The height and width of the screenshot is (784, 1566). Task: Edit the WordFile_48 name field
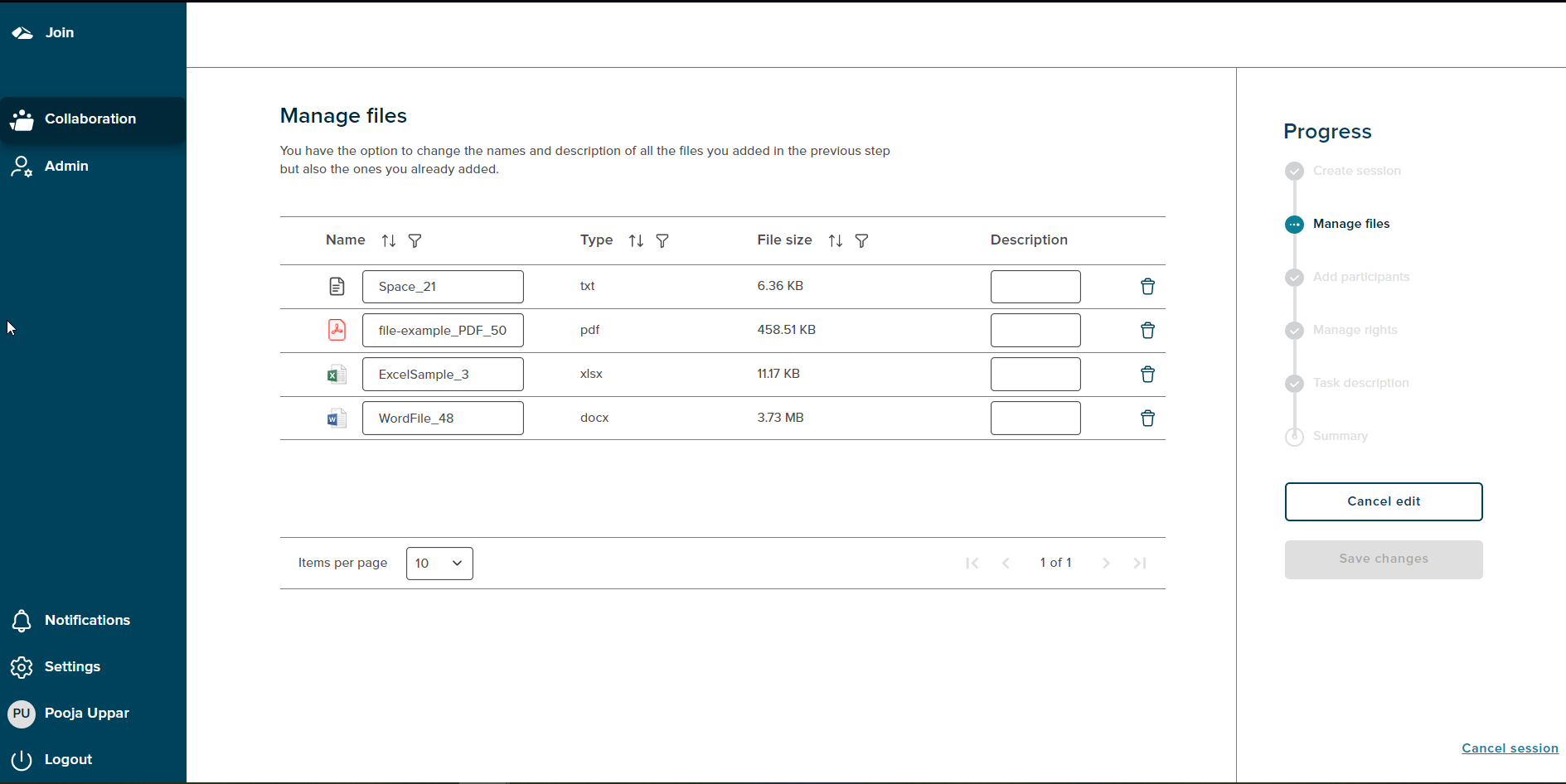[443, 419]
